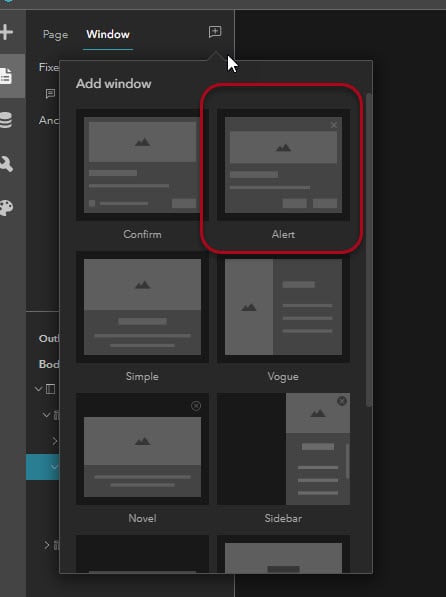Choose the Simple window template
Image resolution: width=446 pixels, height=597 pixels.
pyautogui.click(x=142, y=307)
